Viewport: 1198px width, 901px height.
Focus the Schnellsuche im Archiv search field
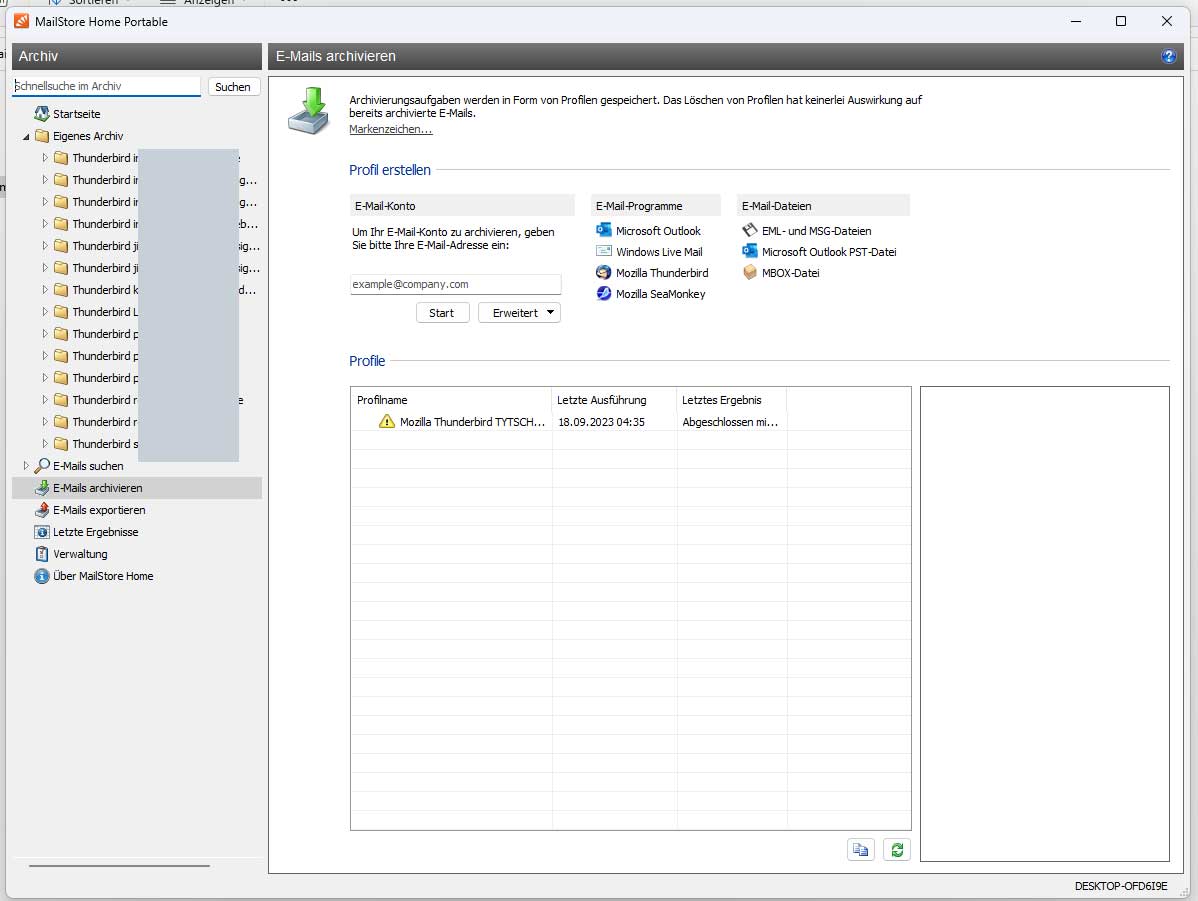click(106, 86)
